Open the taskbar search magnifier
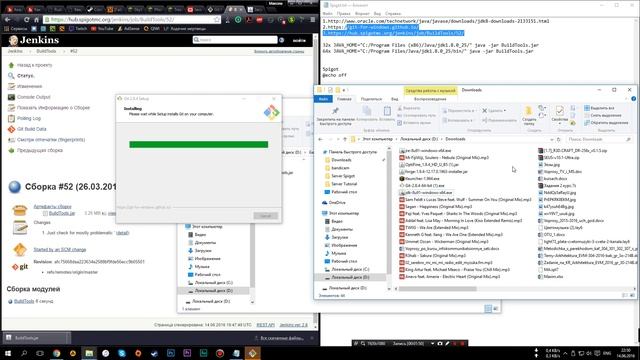Viewport: 640px width, 360px height. point(24,353)
